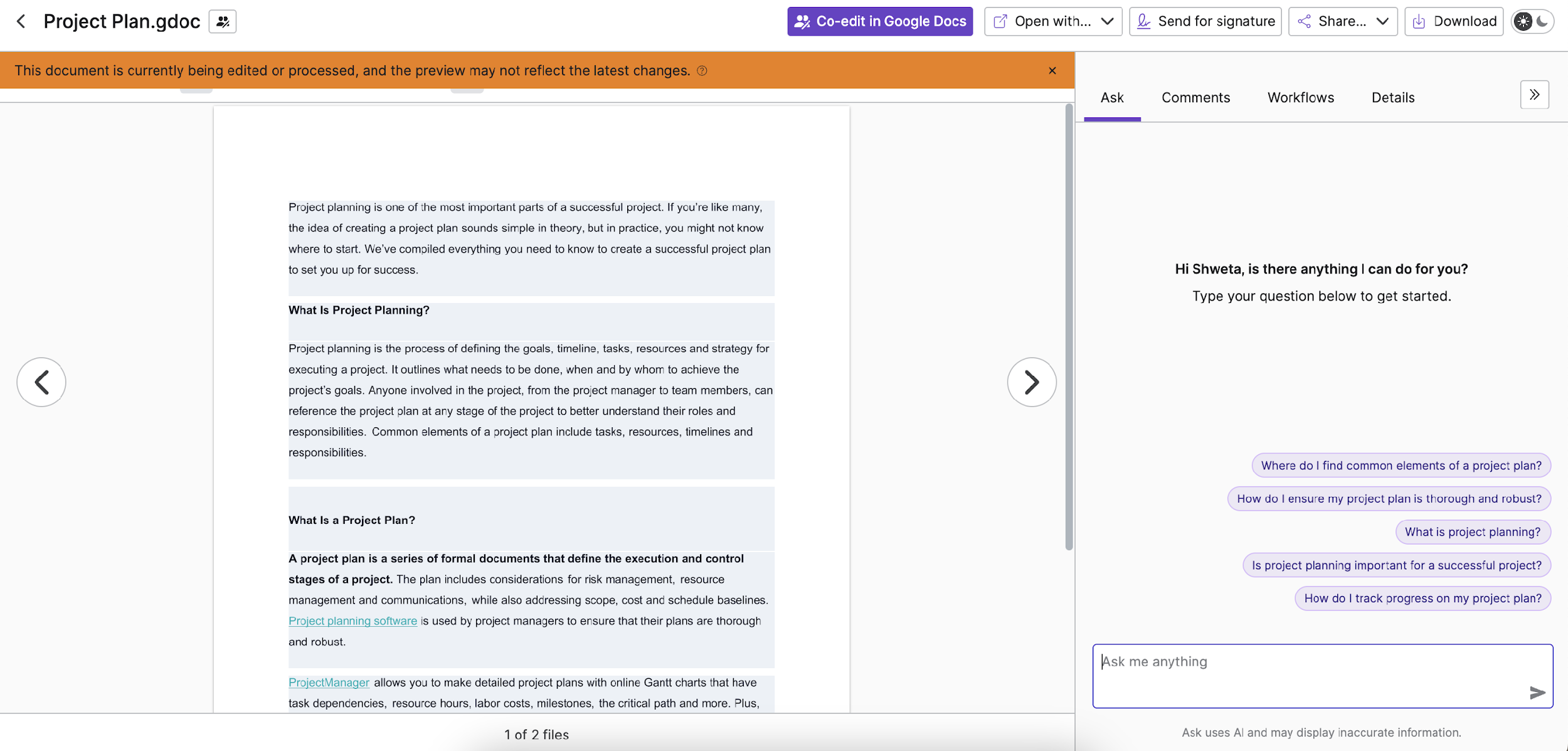Open the Workflows tab
This screenshot has width=1568, height=751.
click(1301, 98)
